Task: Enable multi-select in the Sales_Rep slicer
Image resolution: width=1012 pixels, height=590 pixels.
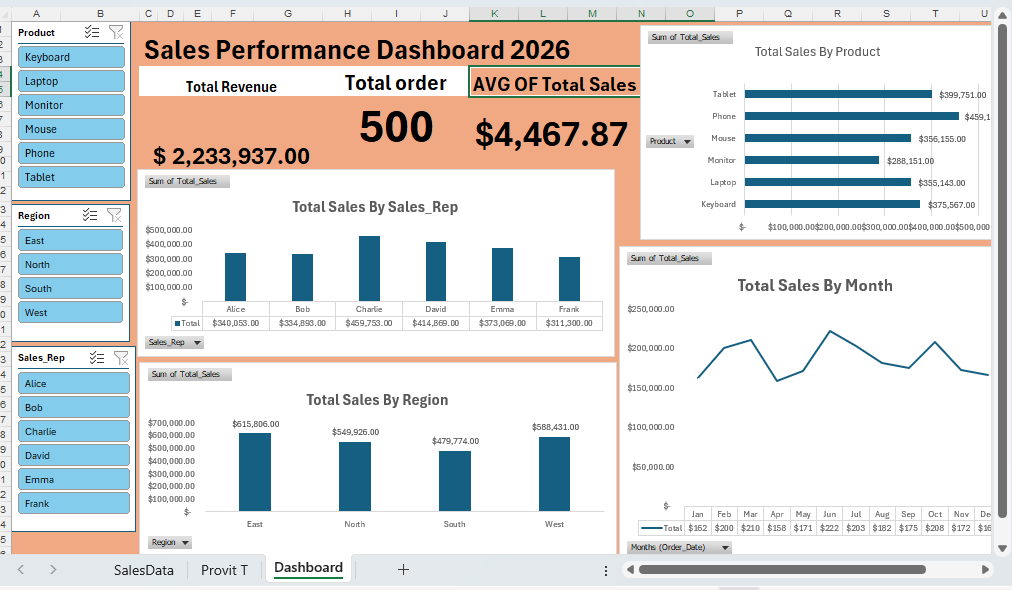Action: (96, 357)
